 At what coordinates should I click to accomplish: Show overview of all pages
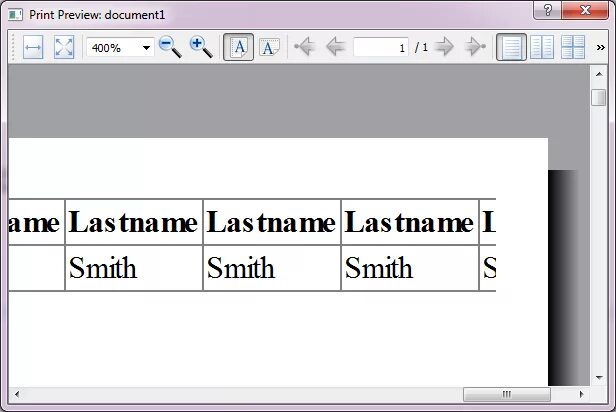[x=573, y=48]
